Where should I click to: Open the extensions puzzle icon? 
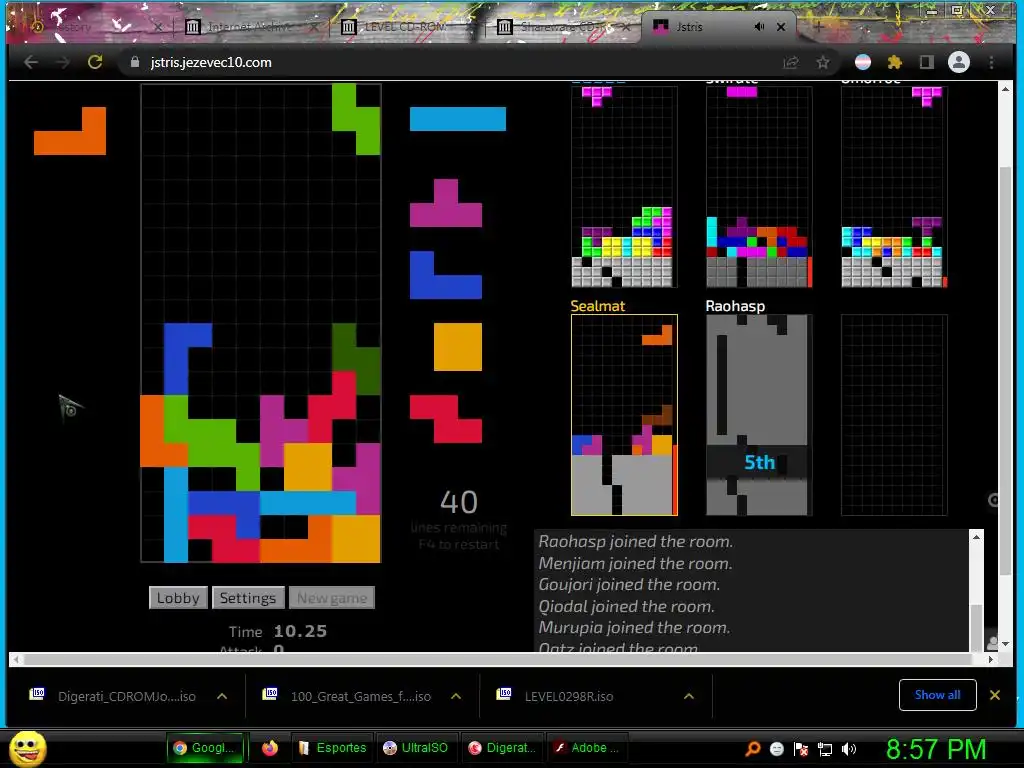(895, 62)
